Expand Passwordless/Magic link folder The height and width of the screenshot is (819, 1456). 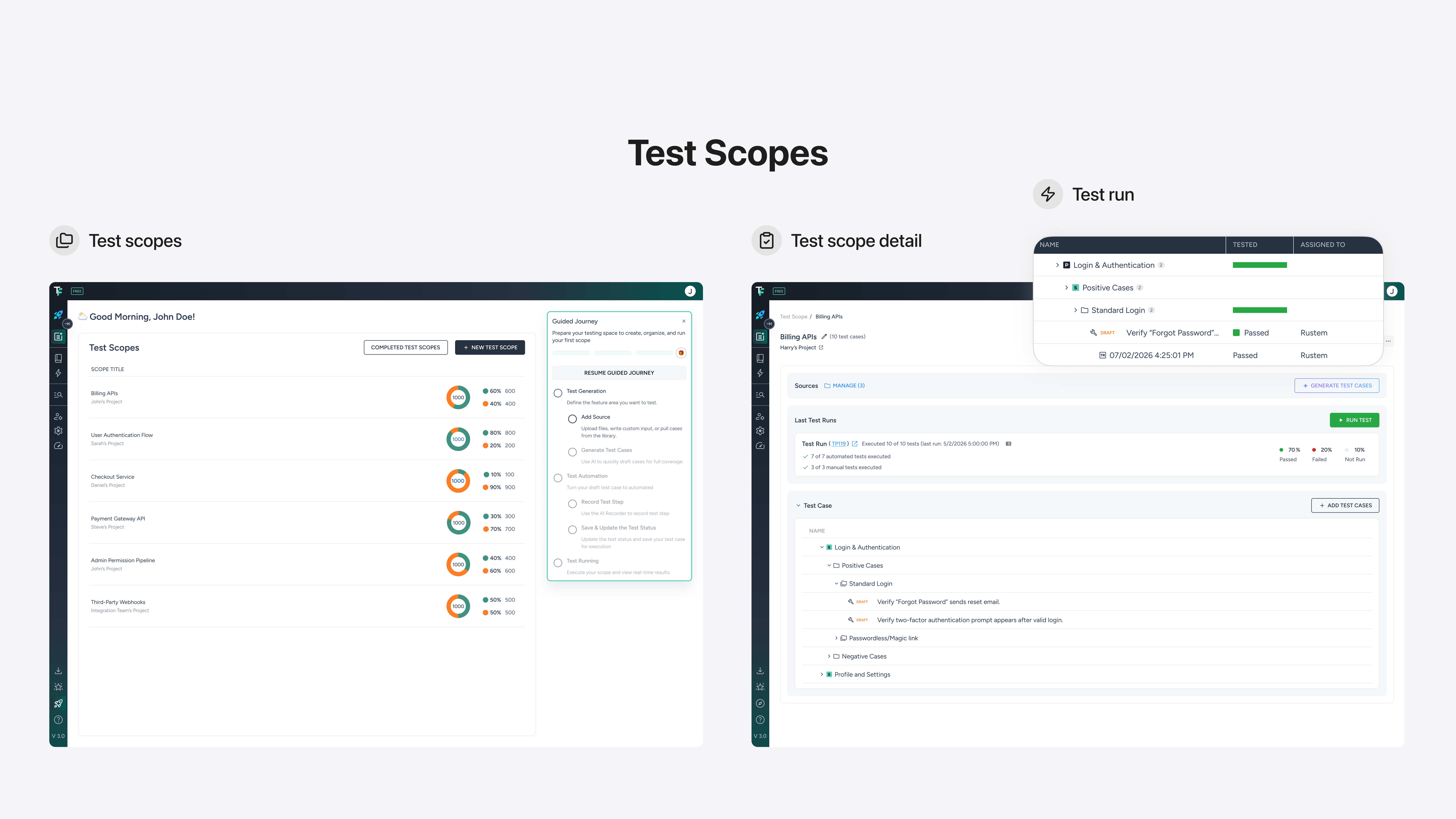836,638
